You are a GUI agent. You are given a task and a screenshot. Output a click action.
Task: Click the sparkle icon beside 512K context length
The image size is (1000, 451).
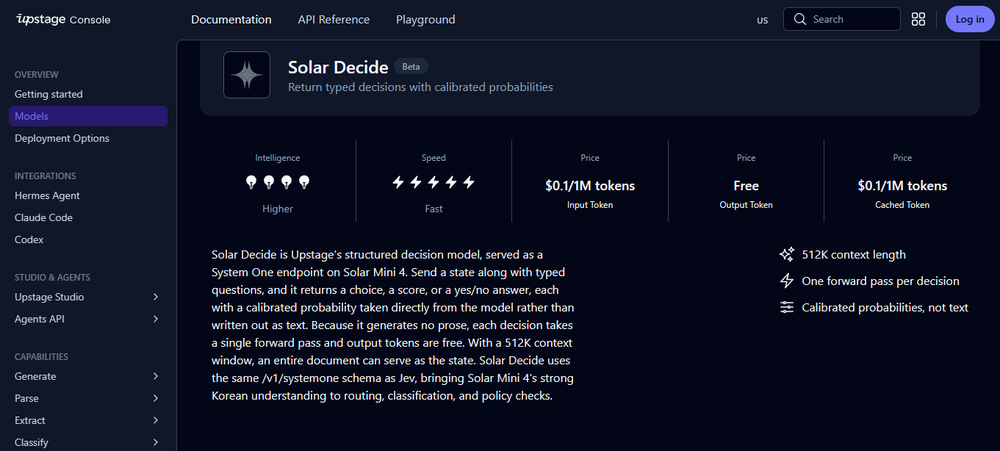[787, 255]
